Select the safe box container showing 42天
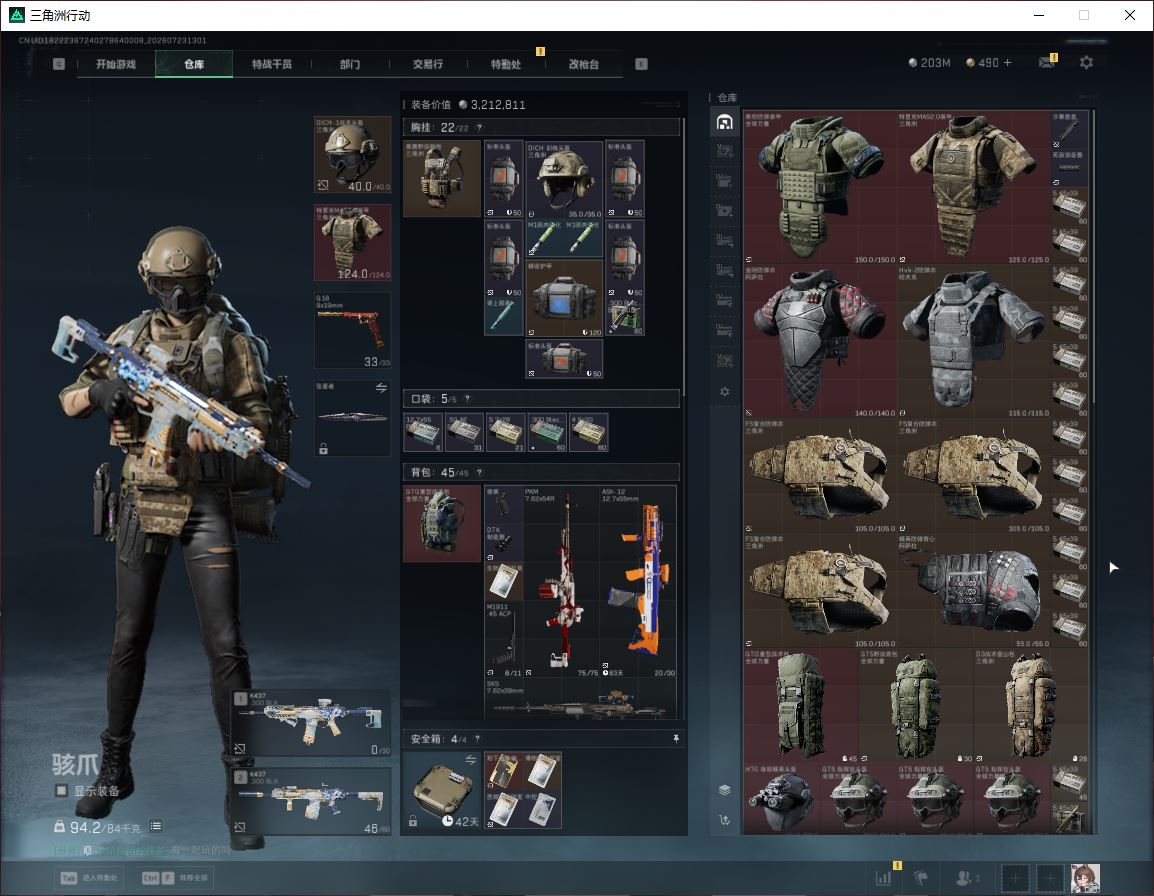The image size is (1154, 896). pos(442,790)
